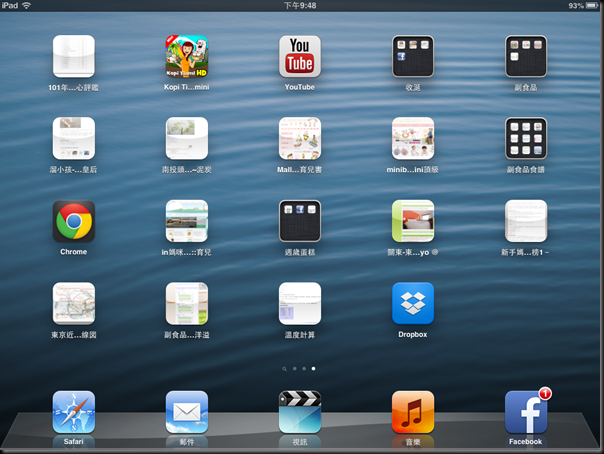This screenshot has height=454, width=604.
Task: Tap the second home screen page dot
Action: pyautogui.click(x=304, y=369)
